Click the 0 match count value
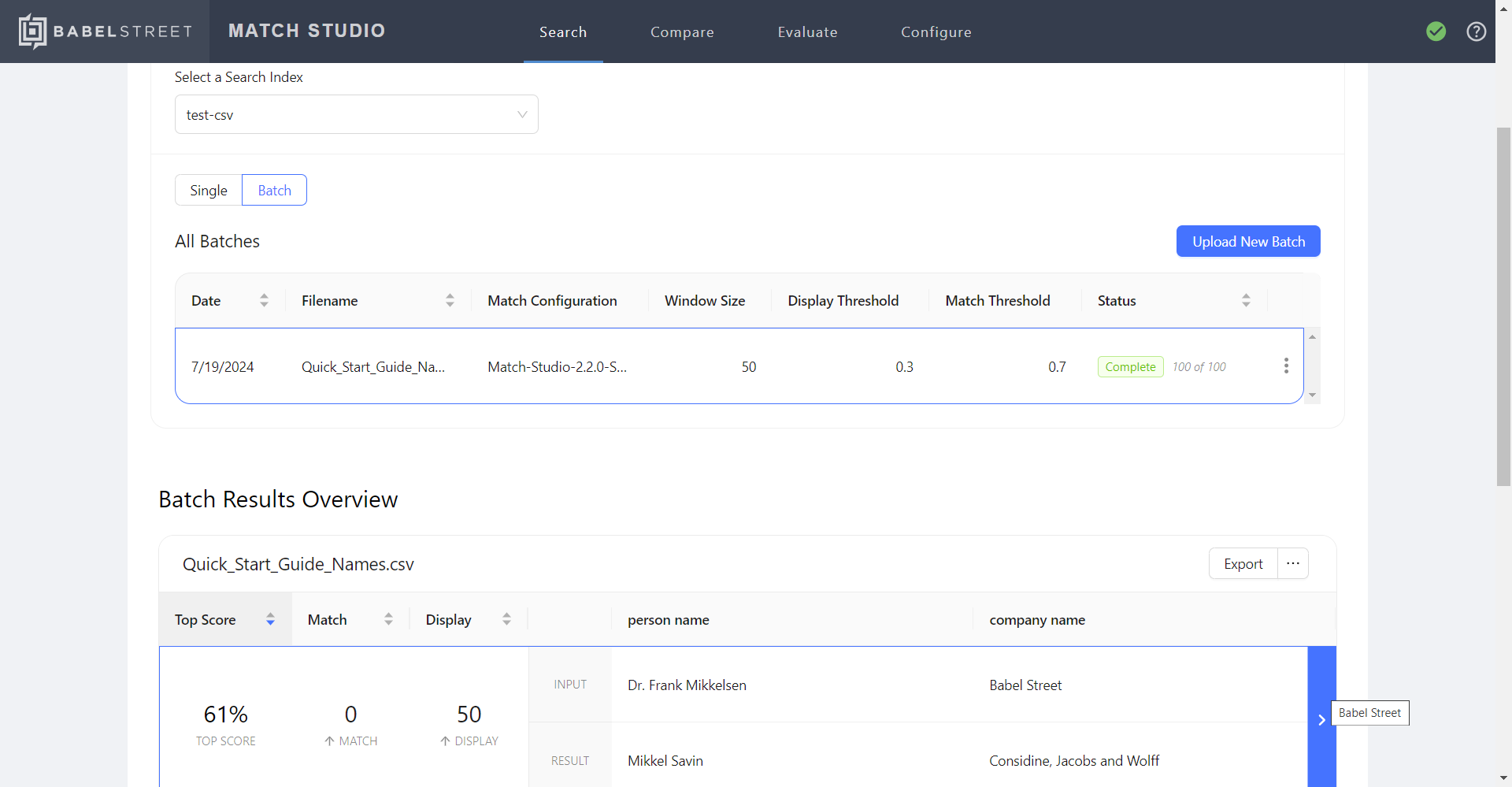Screen dimensions: 1512x787 pyautogui.click(x=351, y=714)
